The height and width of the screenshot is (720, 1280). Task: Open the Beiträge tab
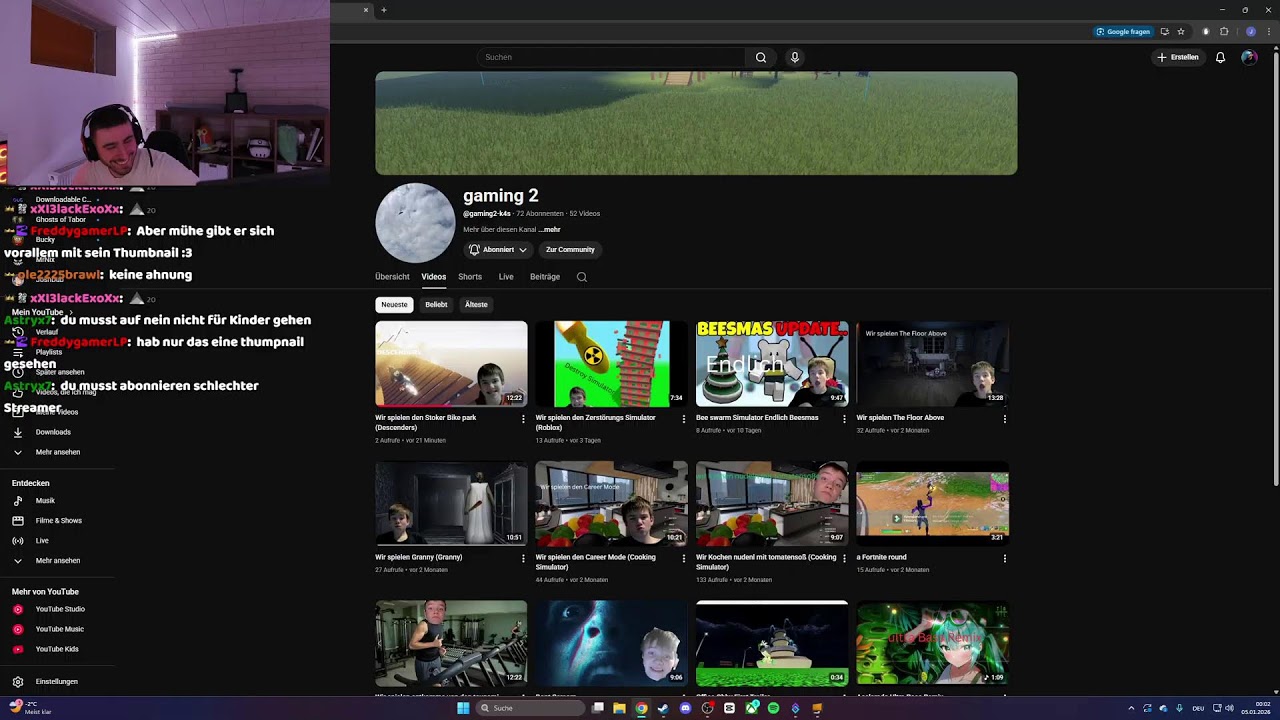pyautogui.click(x=545, y=277)
